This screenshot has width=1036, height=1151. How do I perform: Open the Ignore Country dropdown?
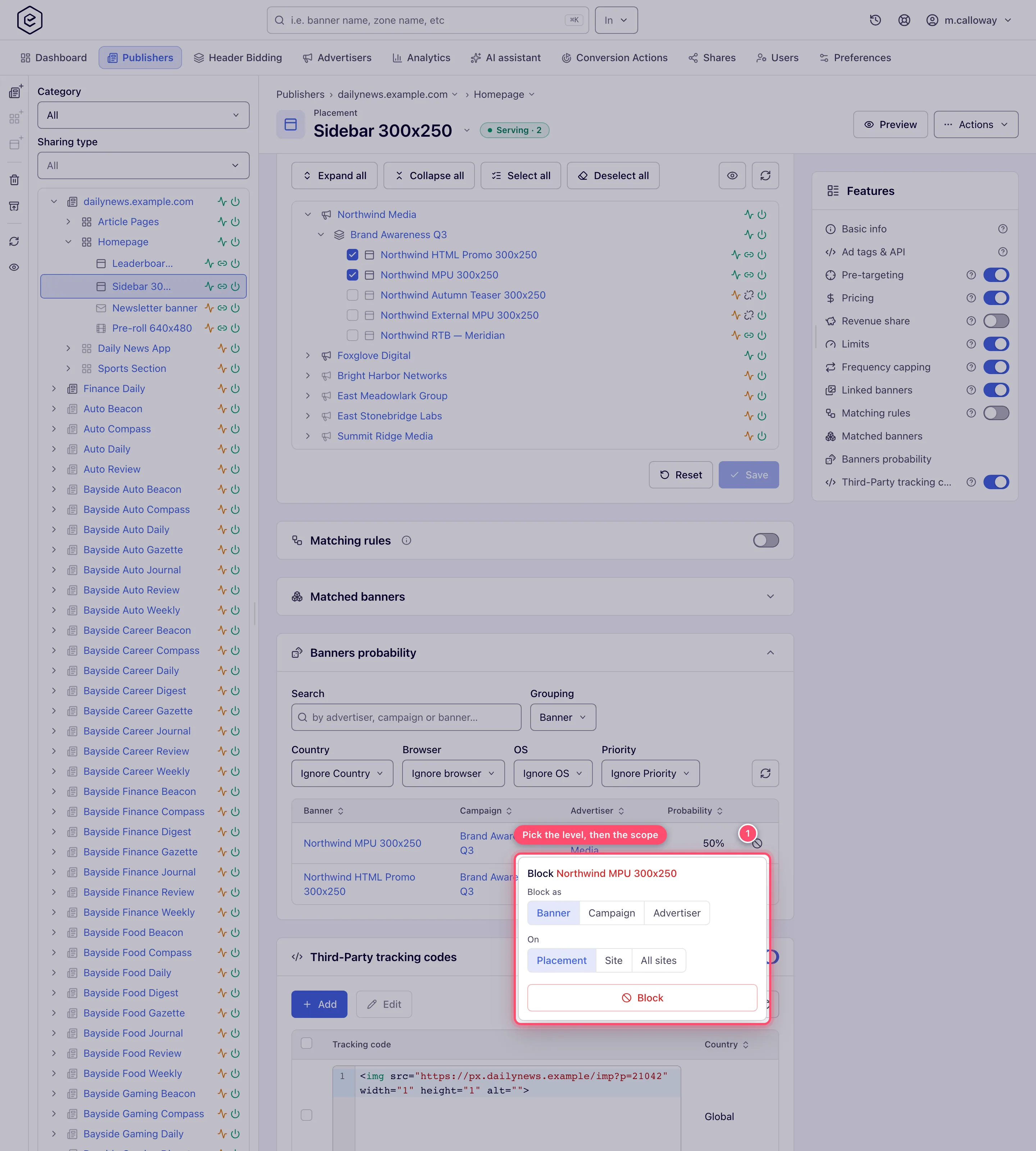[x=341, y=773]
